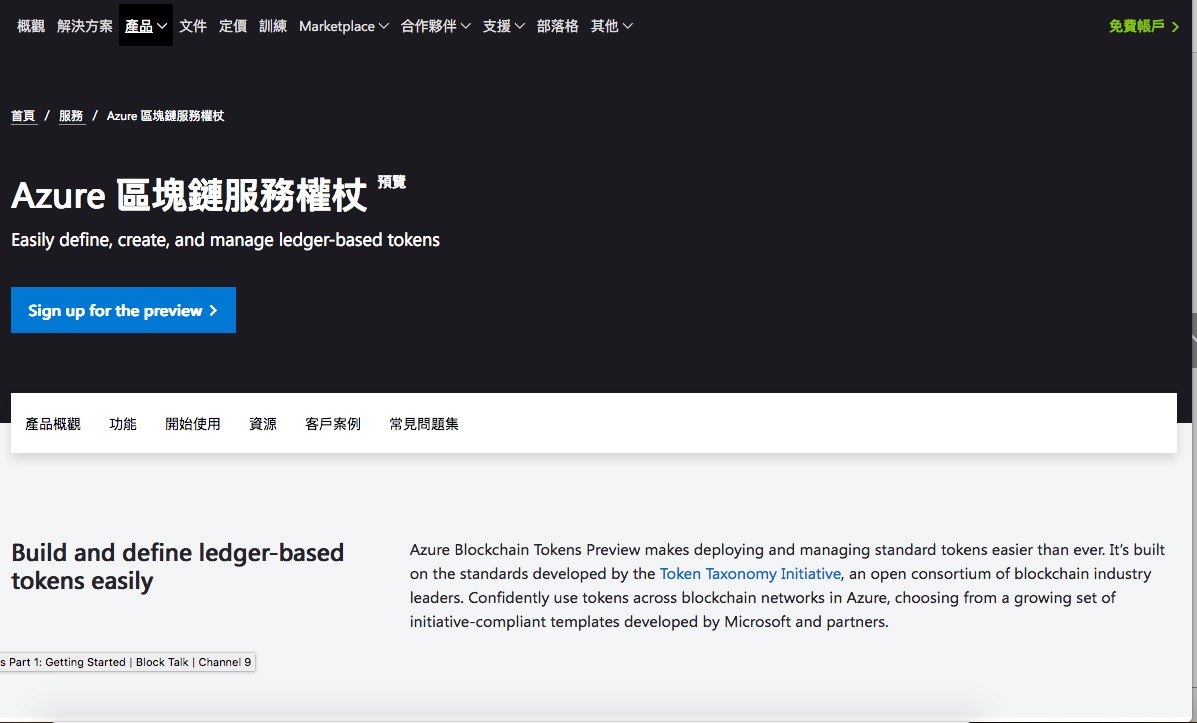
Task: Go to 首頁 breadcrumb
Action: pyautogui.click(x=24, y=116)
